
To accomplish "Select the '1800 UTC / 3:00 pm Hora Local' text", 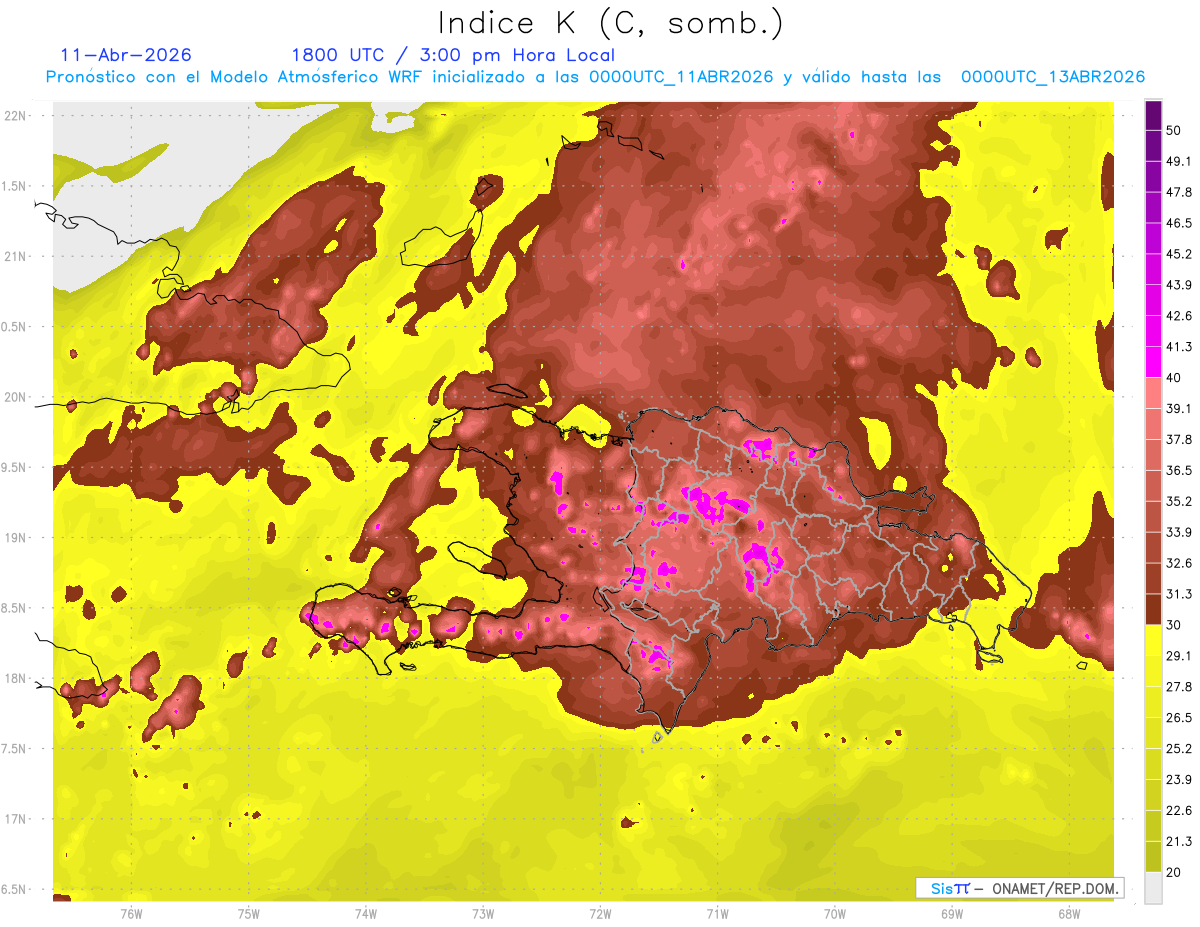I will pos(452,55).
